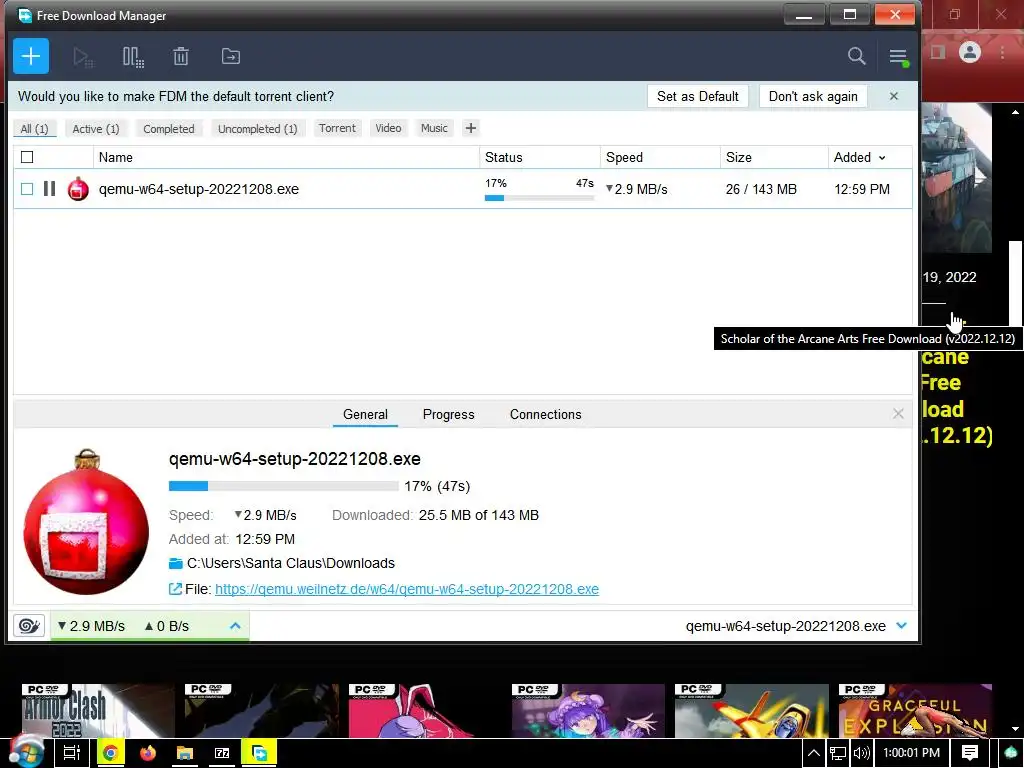The image size is (1024, 768).
Task: Select the Music filter
Action: pos(434,128)
